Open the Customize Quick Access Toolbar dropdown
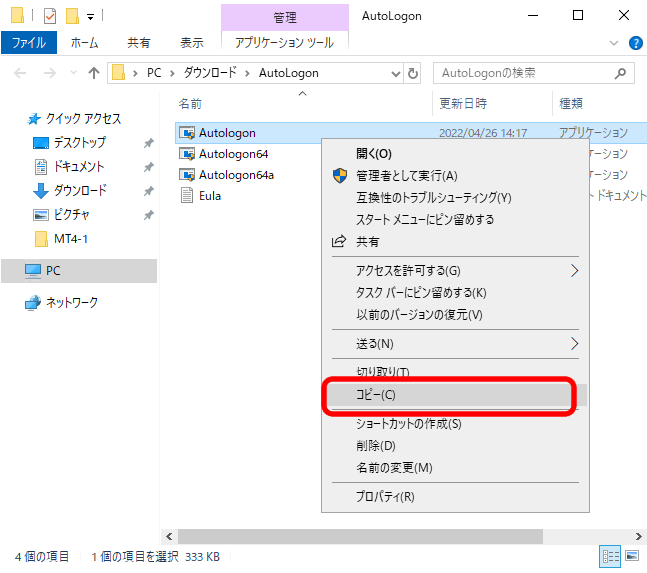Image resolution: width=647 pixels, height=573 pixels. pos(90,17)
